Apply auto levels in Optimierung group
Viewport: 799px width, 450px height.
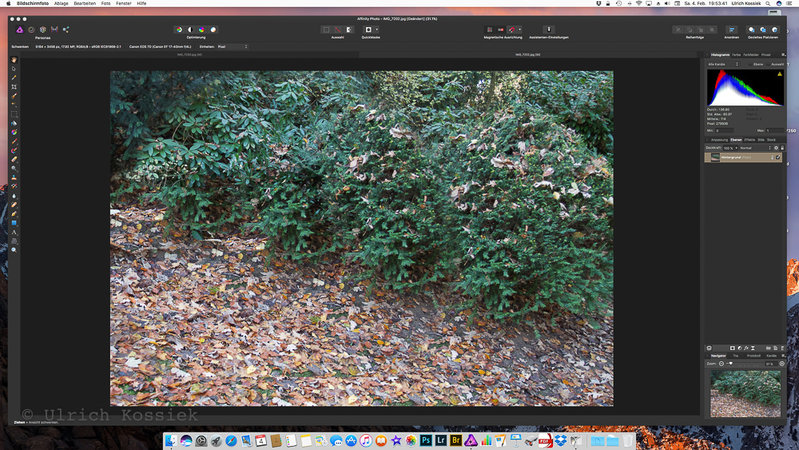(178, 30)
